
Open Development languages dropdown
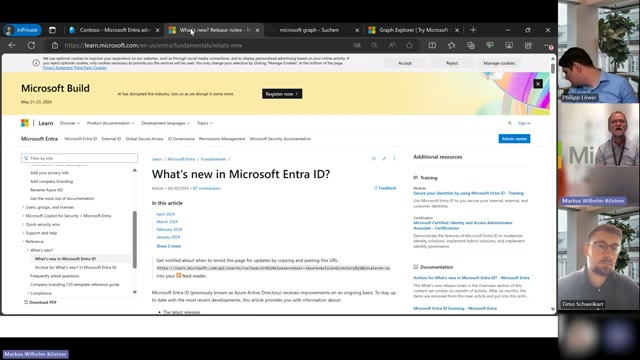point(165,123)
